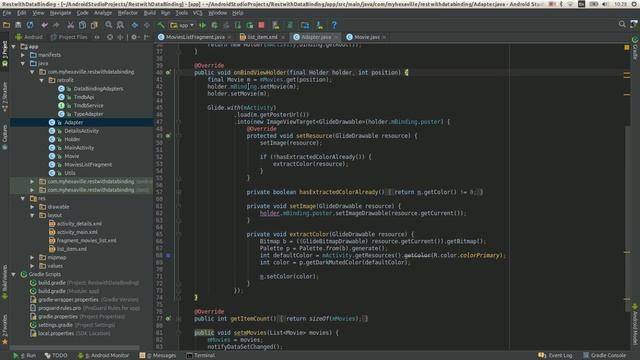The width and height of the screenshot is (640, 360).
Task: Toggle the Favorites tool window button
Action: [4, 329]
